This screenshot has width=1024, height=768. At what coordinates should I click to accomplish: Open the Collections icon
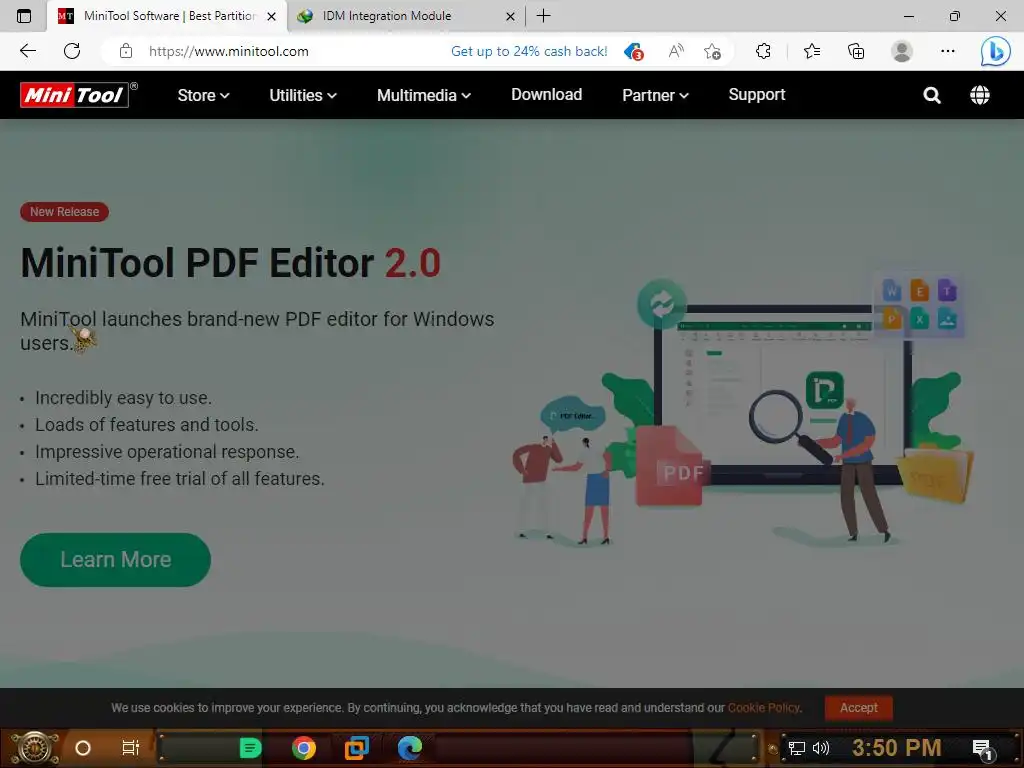tap(856, 51)
